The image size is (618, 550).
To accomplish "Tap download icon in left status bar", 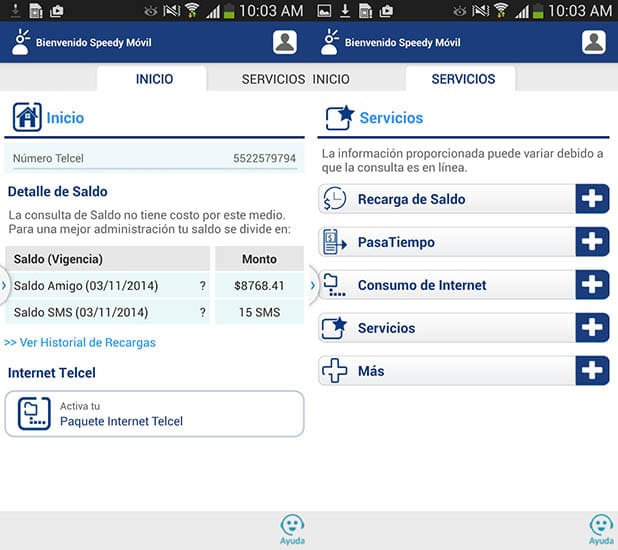I will pyautogui.click(x=15, y=11).
